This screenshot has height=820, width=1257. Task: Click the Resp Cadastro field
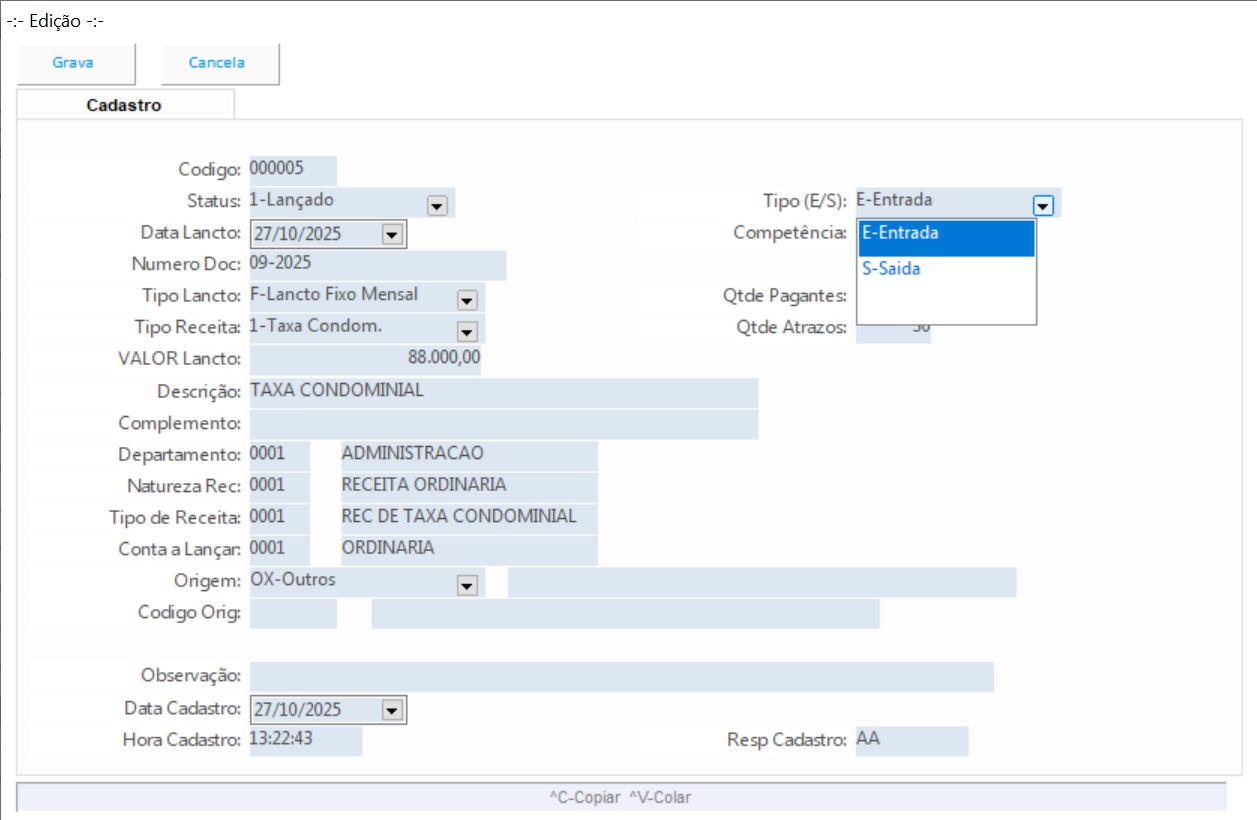pyautogui.click(x=911, y=741)
